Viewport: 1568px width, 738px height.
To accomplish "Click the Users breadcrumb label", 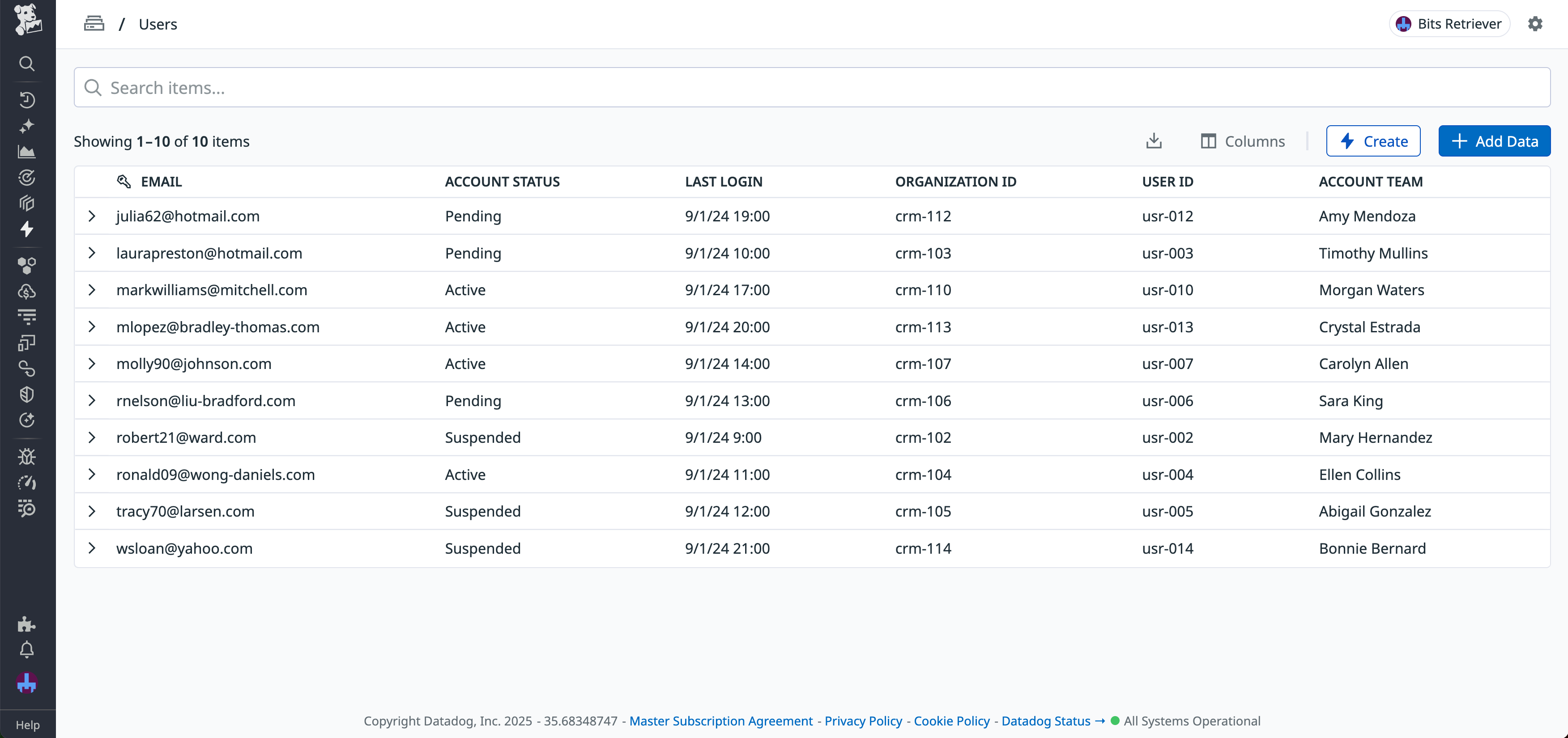I will [x=158, y=24].
